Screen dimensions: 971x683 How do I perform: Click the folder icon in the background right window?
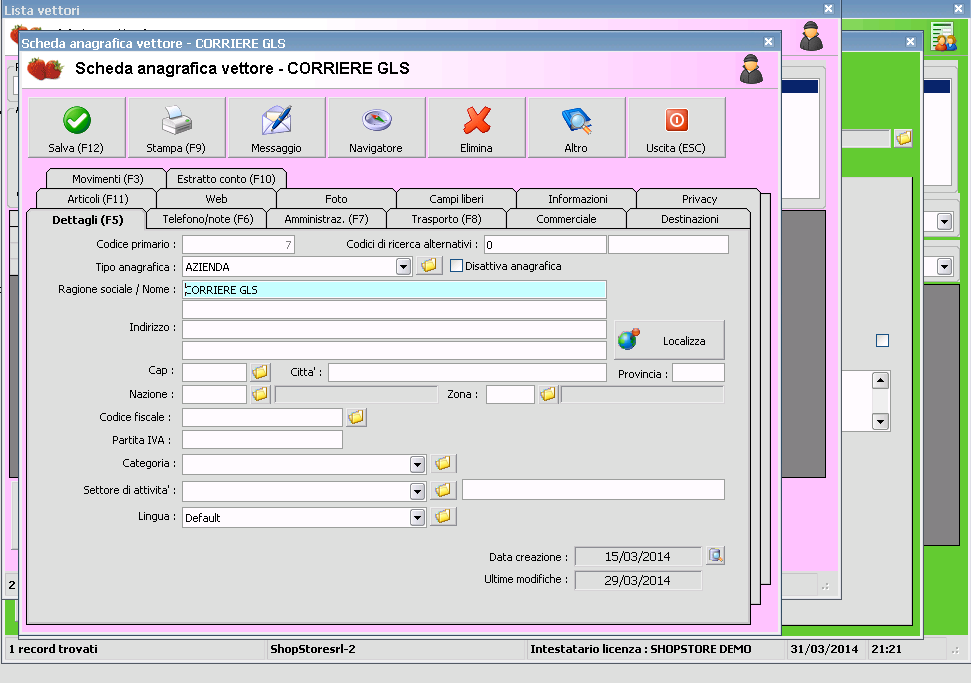click(x=904, y=138)
